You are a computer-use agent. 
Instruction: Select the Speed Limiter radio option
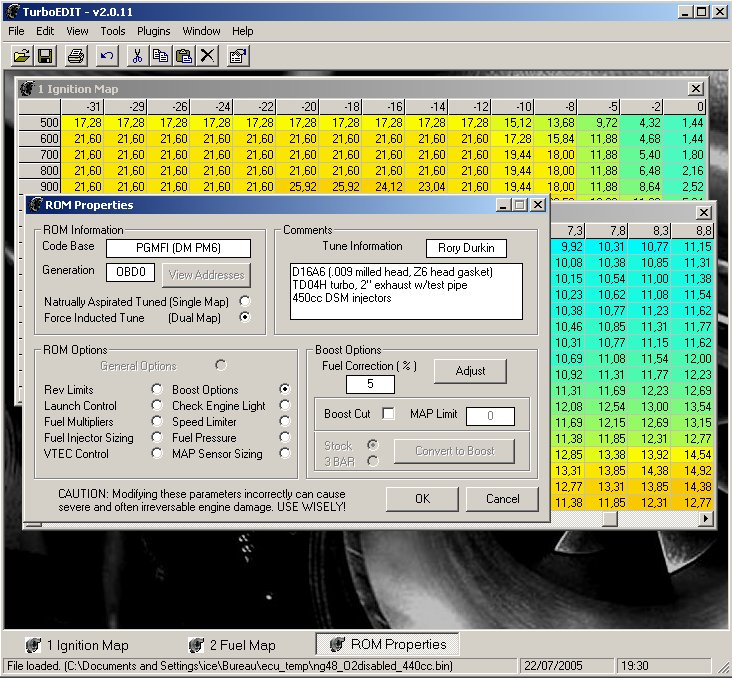click(x=285, y=421)
